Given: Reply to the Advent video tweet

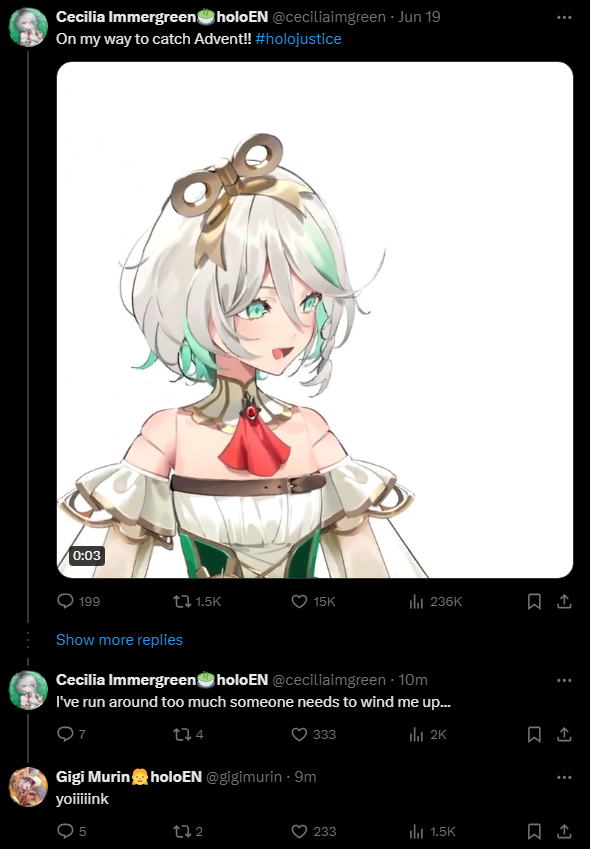Looking at the screenshot, I should click(x=65, y=601).
